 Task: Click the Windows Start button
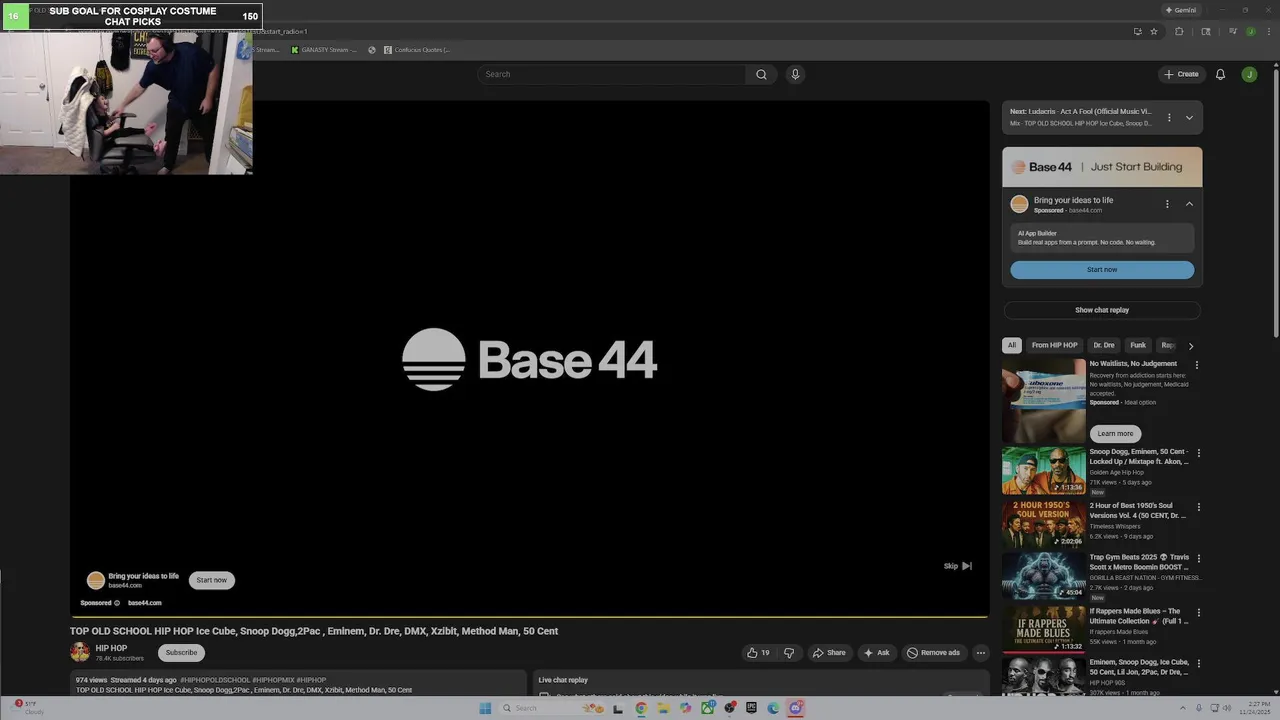point(485,708)
